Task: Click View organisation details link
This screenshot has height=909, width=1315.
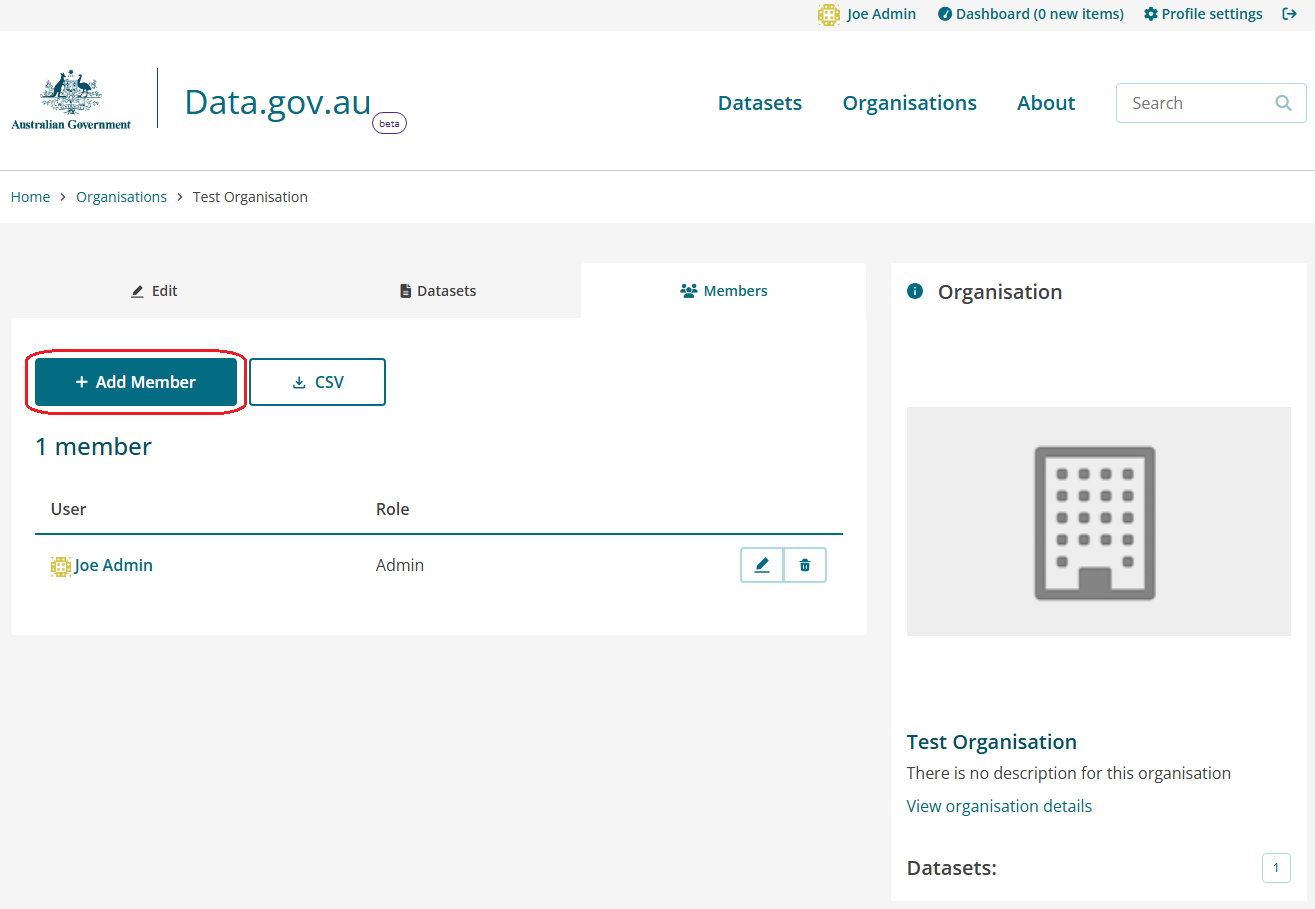Action: 999,806
